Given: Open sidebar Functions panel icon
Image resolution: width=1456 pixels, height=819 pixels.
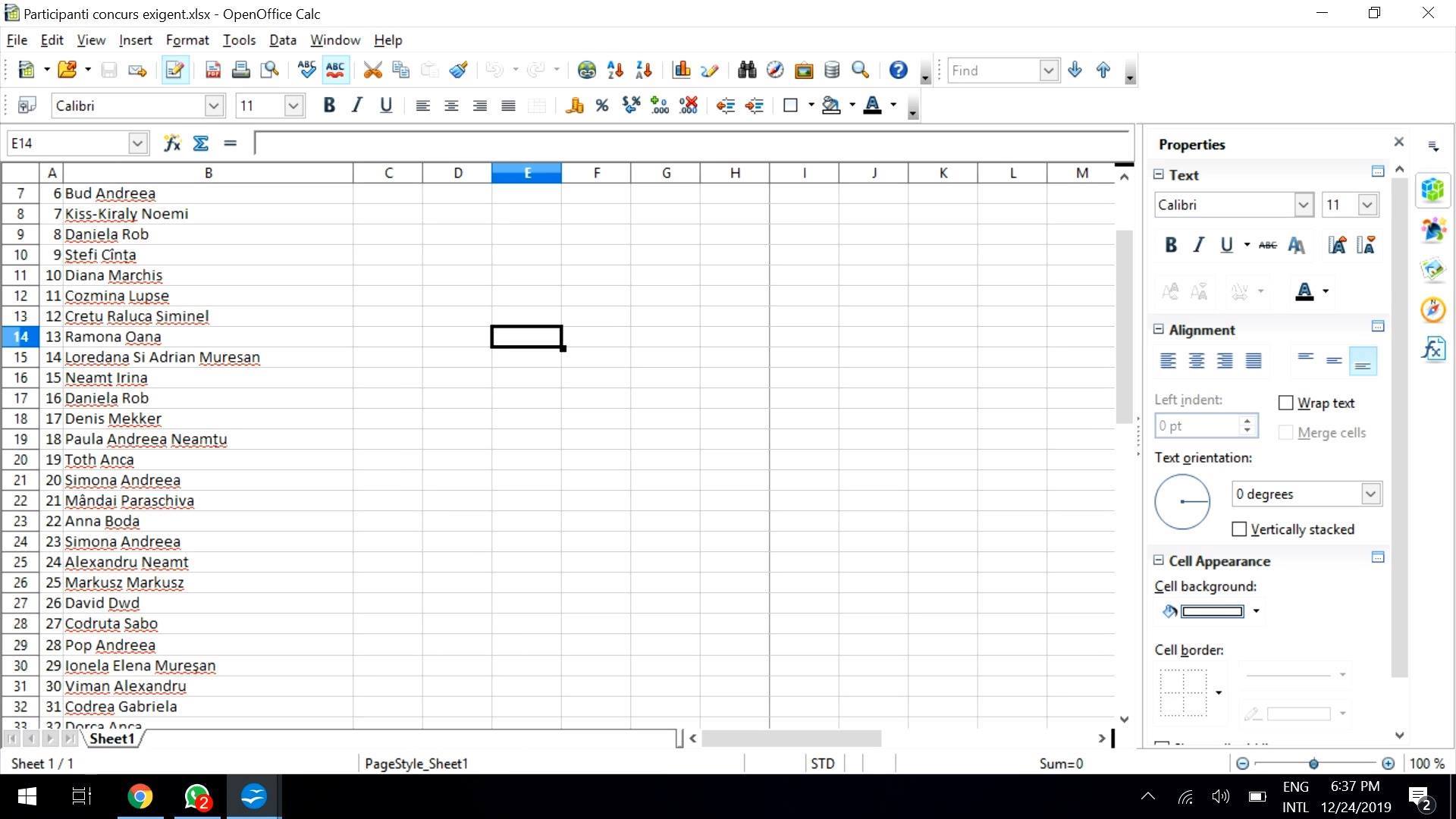Looking at the screenshot, I should coord(1432,349).
